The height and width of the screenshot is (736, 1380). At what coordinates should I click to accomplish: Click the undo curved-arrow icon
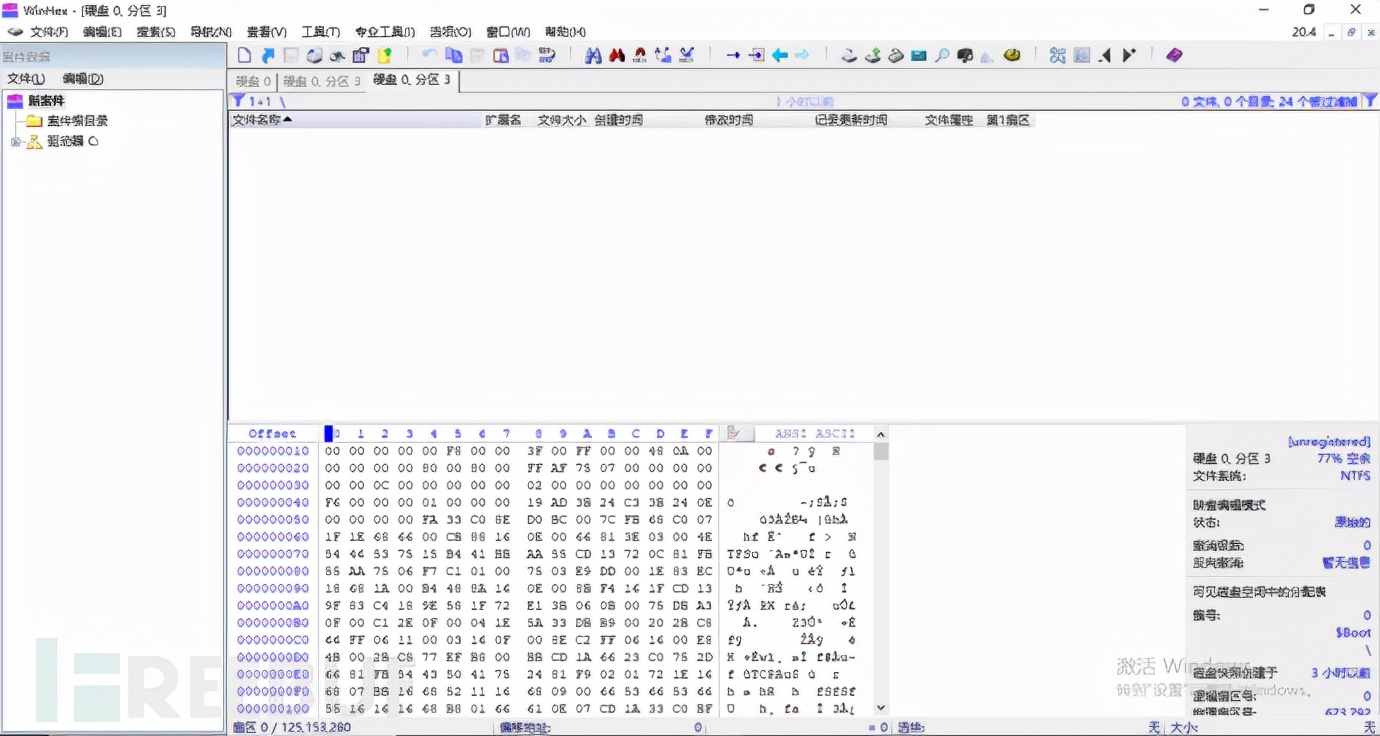click(x=429, y=55)
